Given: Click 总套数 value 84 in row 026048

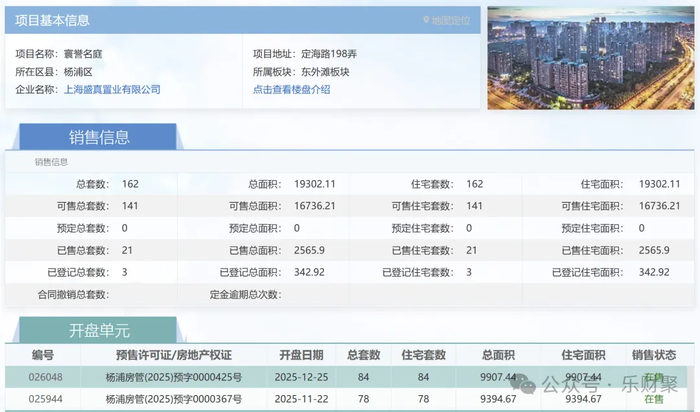Looking at the screenshot, I should (363, 377).
